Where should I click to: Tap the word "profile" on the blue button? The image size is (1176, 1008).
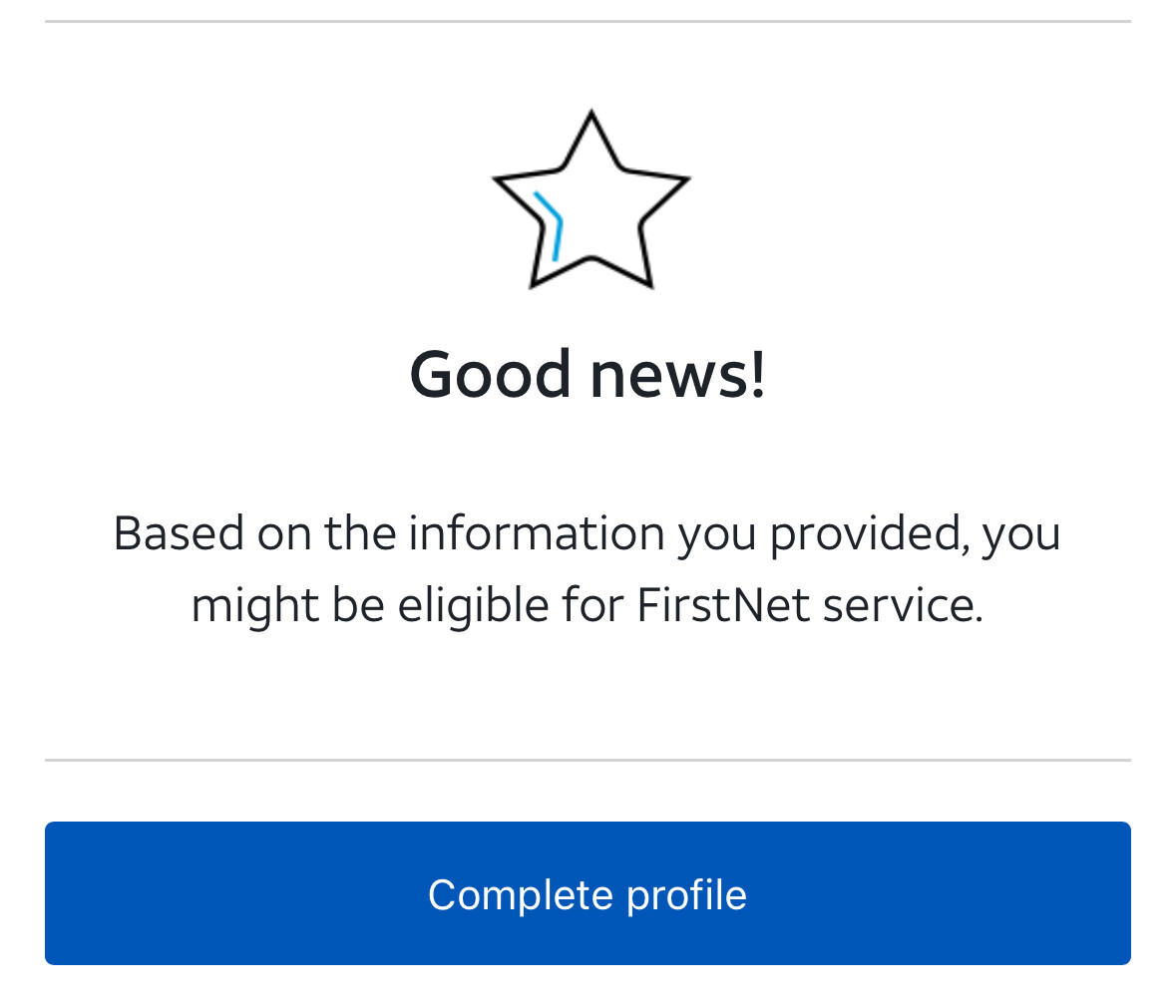pyautogui.click(x=686, y=894)
